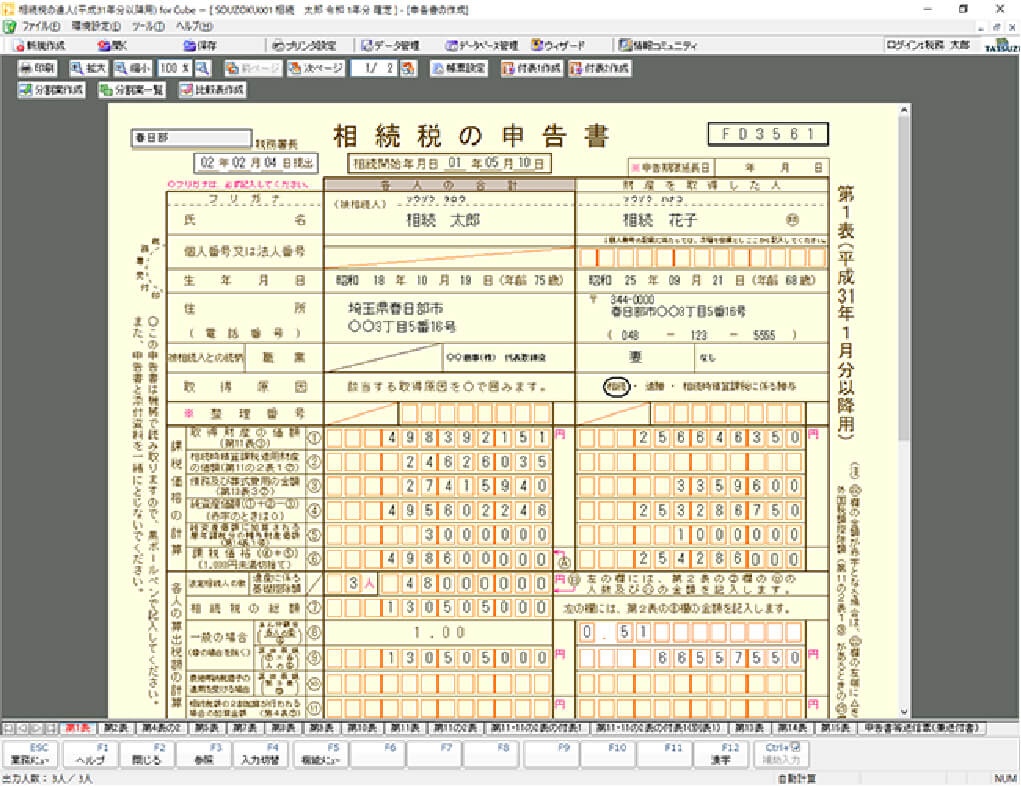The image size is (1021, 786).
Task: Click form code F D 3 5 6 1
Action: (768, 134)
